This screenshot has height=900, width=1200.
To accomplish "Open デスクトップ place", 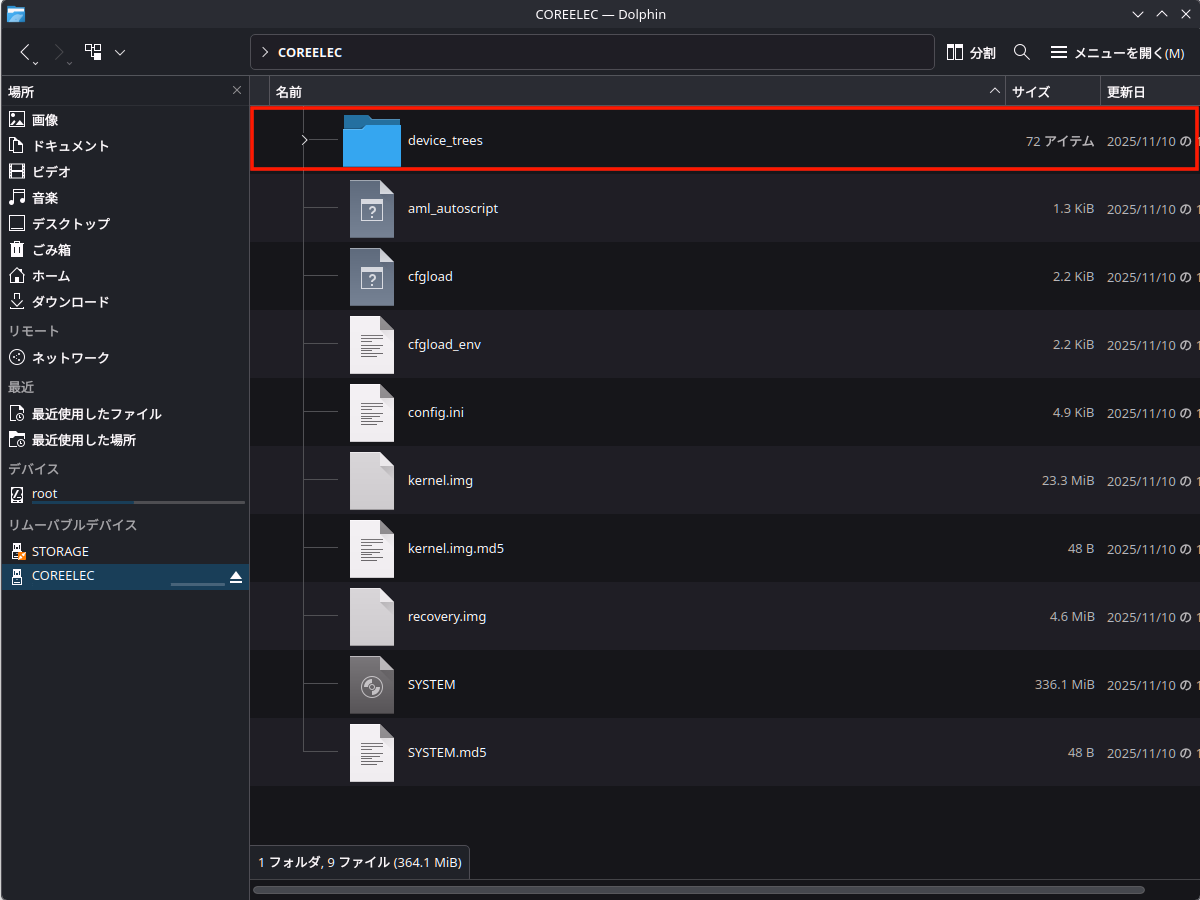I will point(125,223).
